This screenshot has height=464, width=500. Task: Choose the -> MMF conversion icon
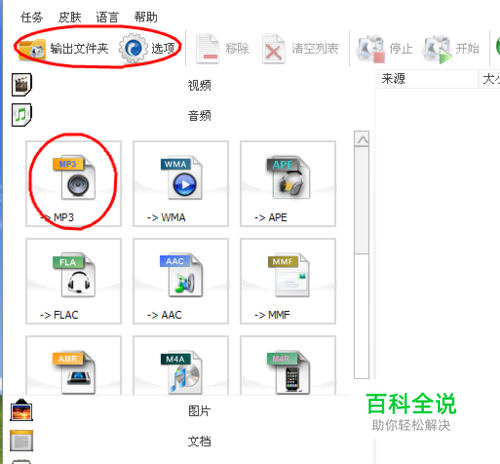tap(288, 281)
